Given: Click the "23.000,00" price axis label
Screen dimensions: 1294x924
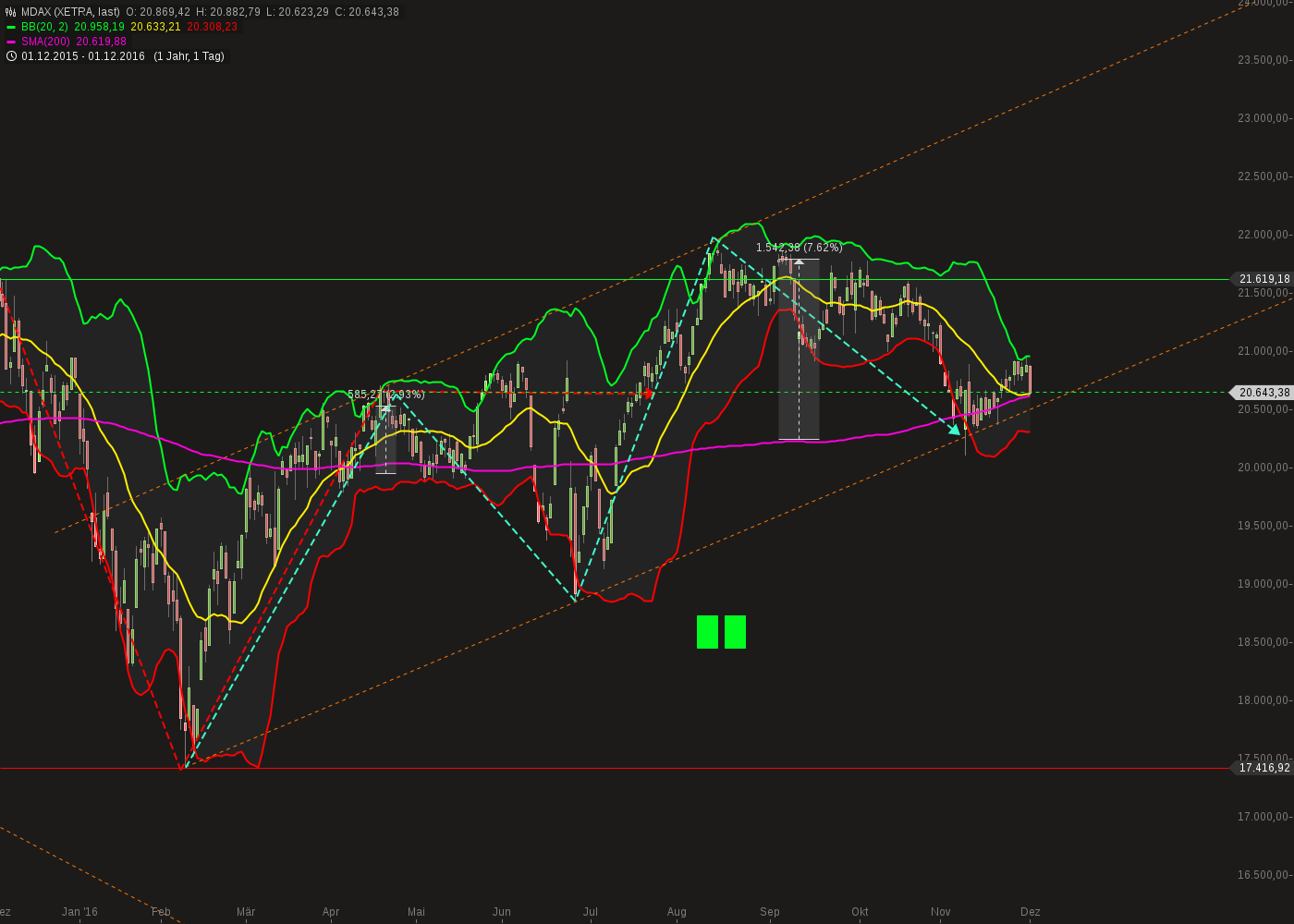Looking at the screenshot, I should [x=1263, y=118].
